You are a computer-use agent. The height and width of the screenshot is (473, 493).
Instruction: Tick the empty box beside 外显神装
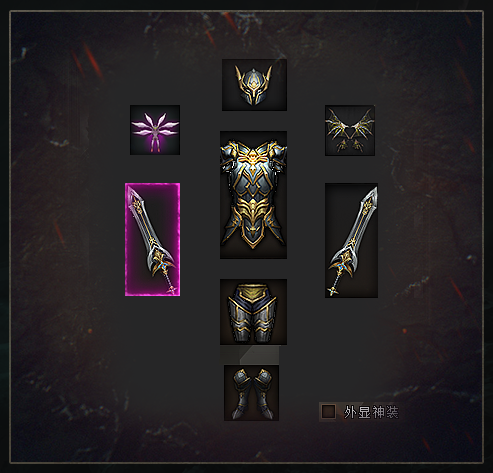[328, 412]
